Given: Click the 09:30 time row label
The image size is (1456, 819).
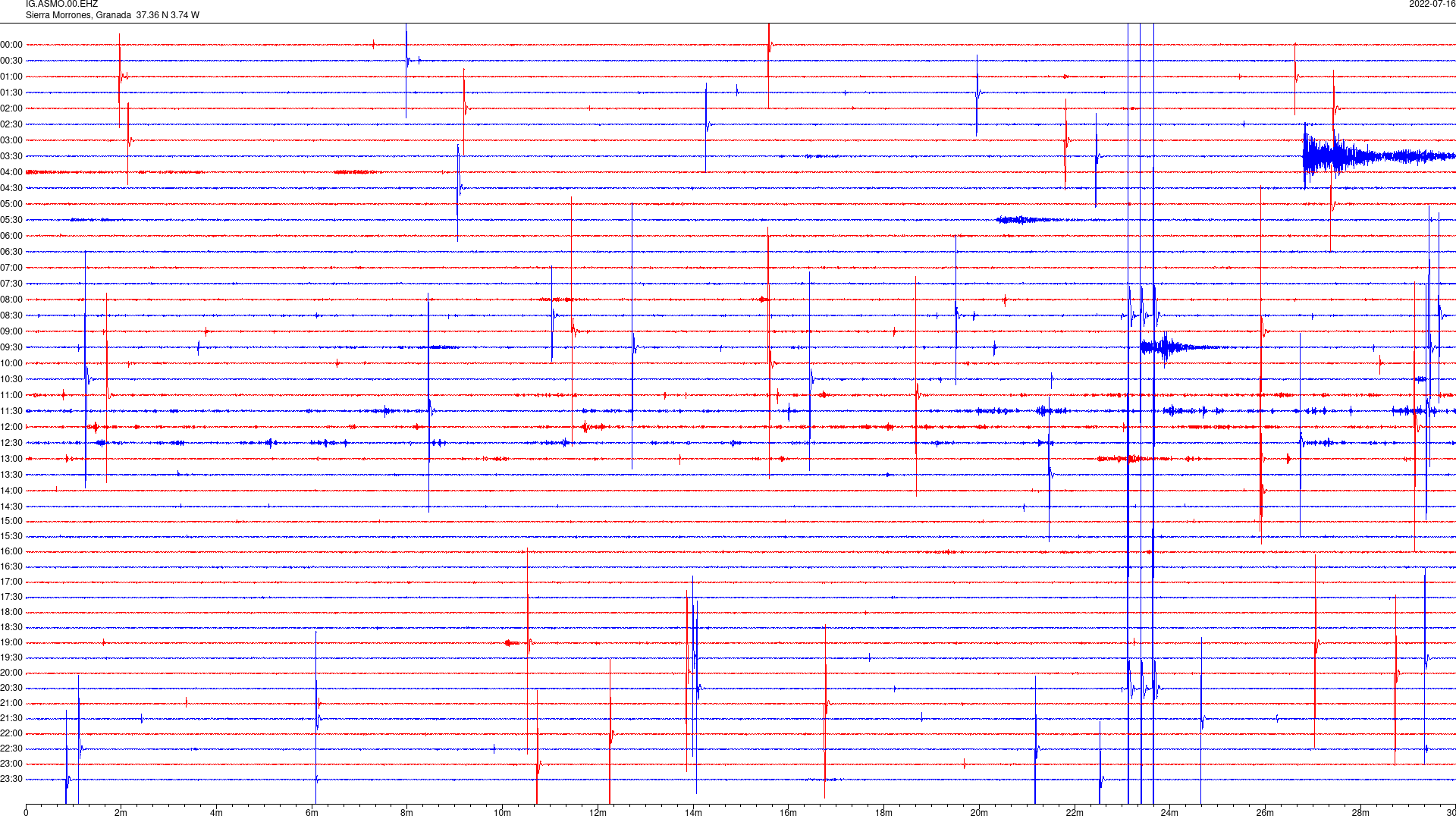Looking at the screenshot, I should [x=11, y=347].
